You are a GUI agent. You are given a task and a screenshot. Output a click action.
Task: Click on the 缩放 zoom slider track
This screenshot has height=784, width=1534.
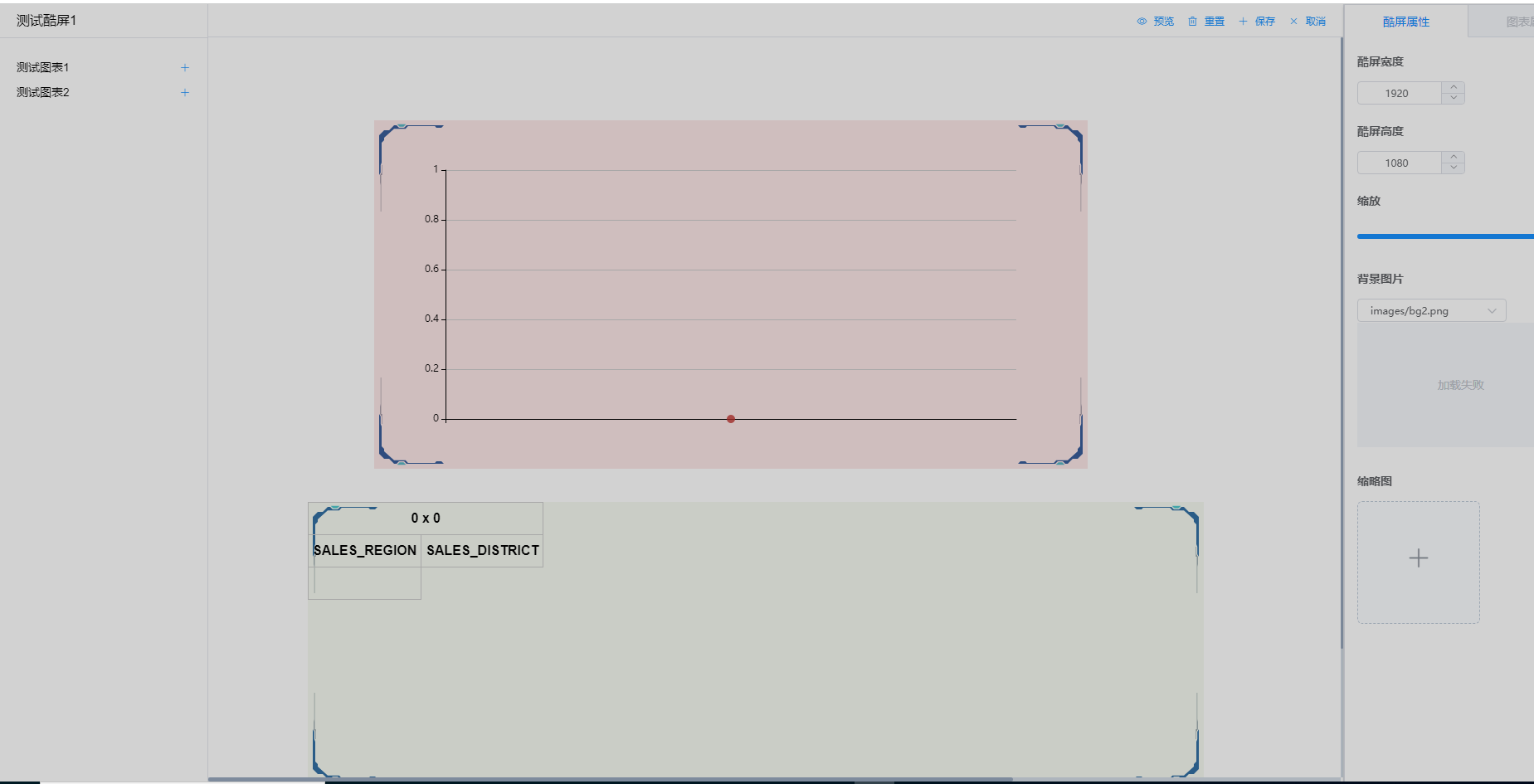coord(1444,236)
